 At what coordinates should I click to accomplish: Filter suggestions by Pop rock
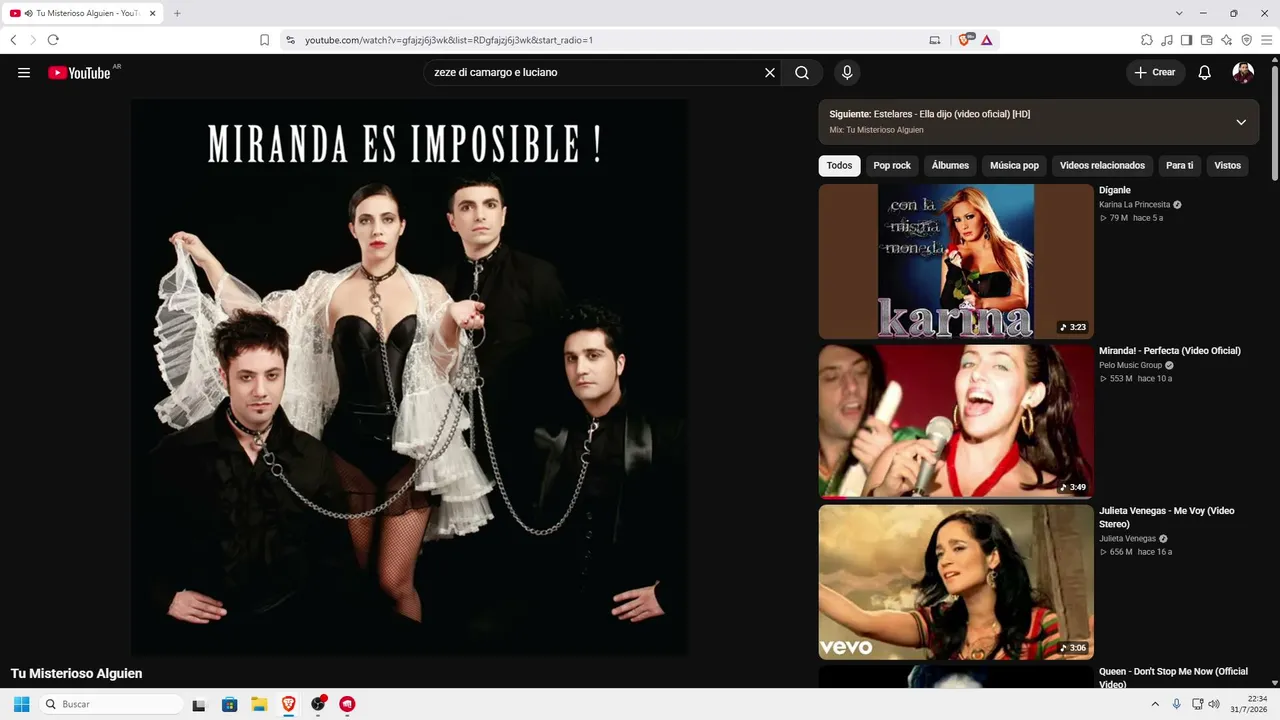[x=892, y=165]
